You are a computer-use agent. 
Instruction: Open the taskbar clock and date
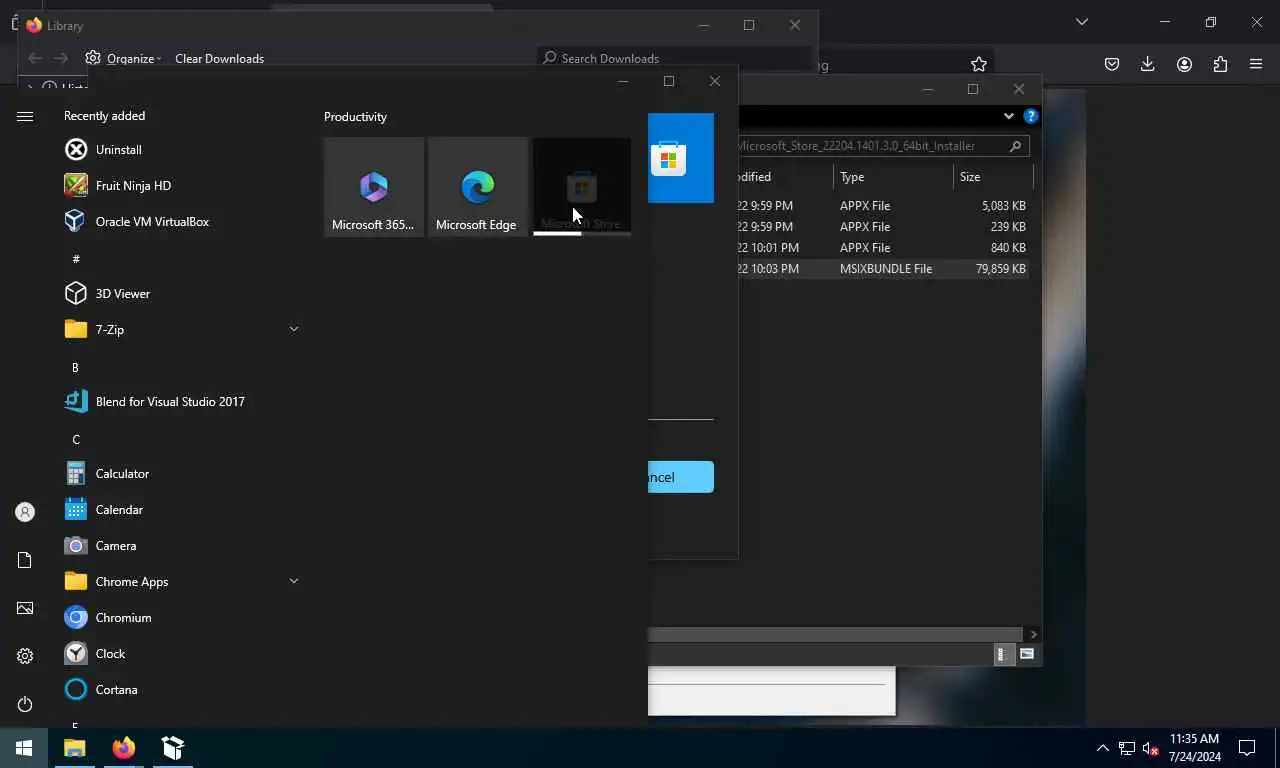pyautogui.click(x=1195, y=748)
